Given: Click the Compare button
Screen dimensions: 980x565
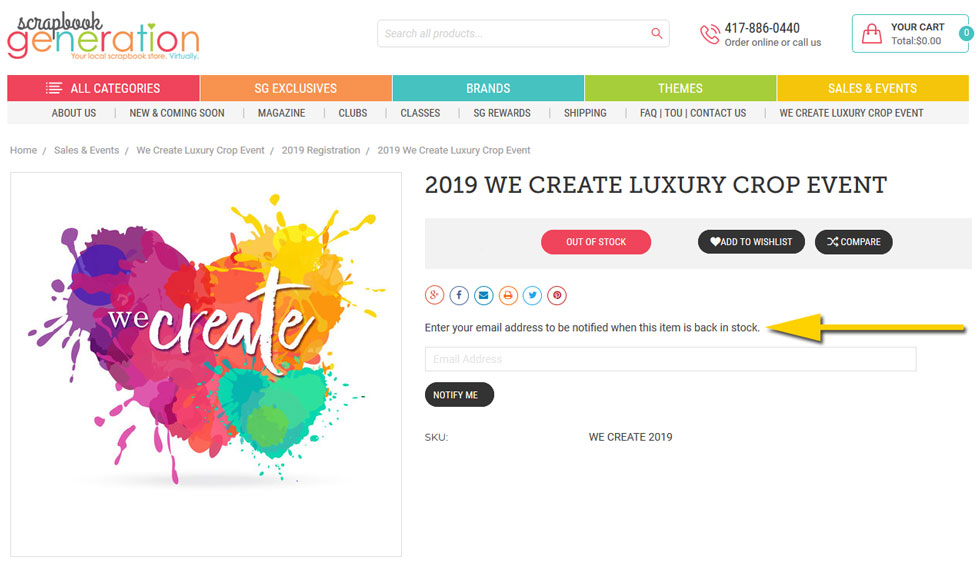Looking at the screenshot, I should point(854,242).
